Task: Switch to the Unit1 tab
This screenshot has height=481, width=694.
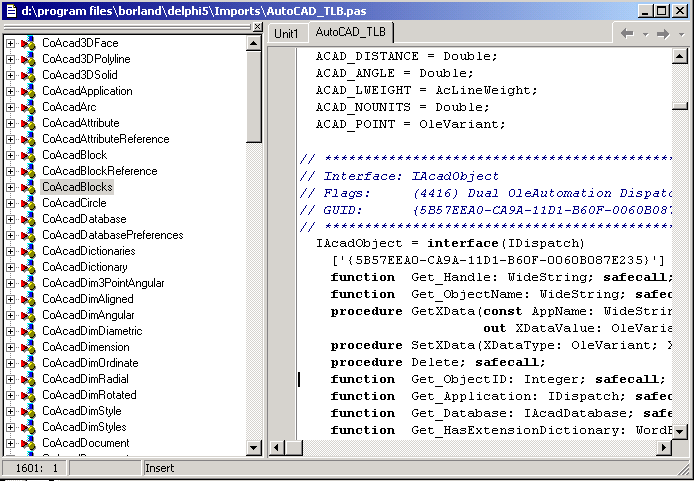Action: click(x=287, y=34)
